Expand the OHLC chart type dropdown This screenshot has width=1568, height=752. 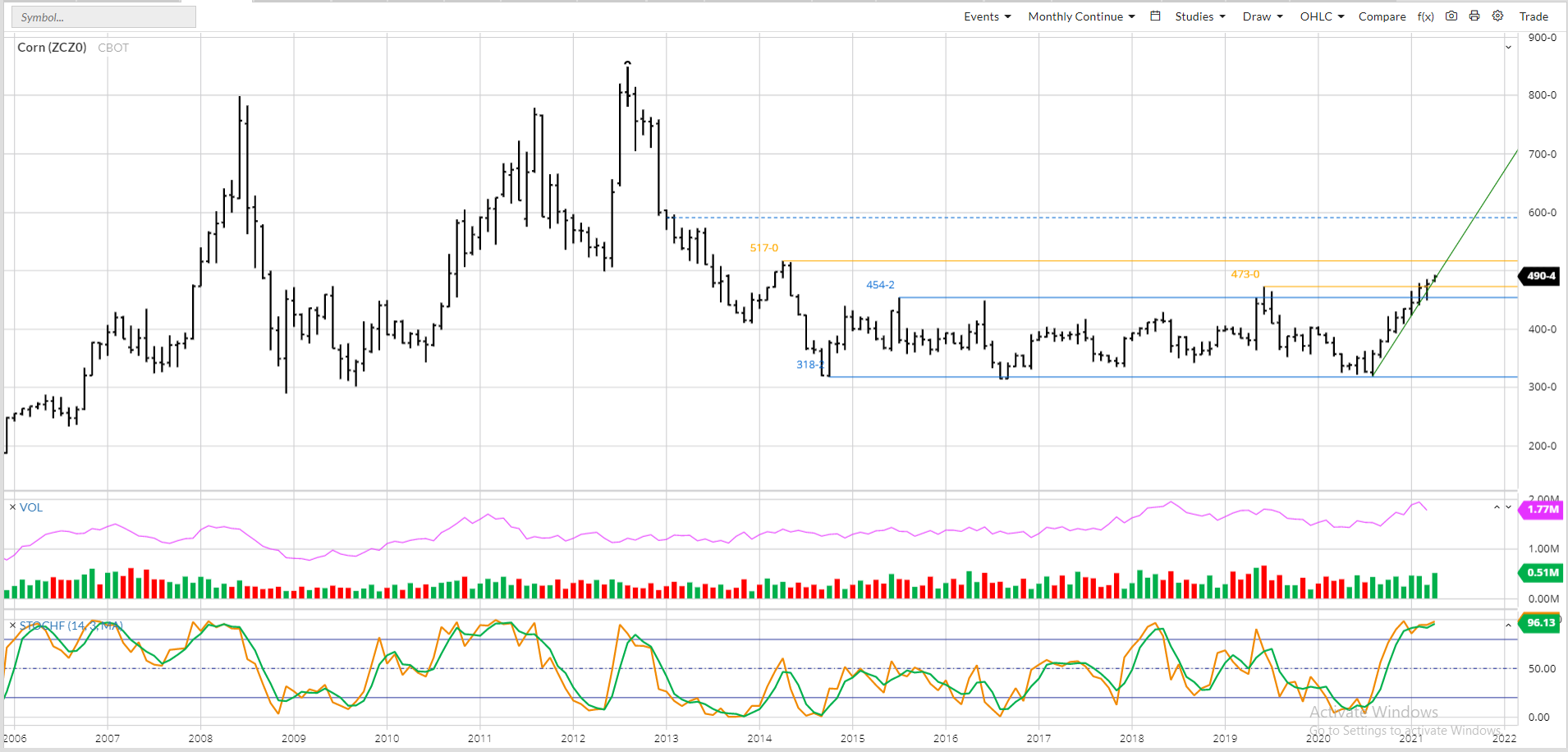click(1322, 16)
